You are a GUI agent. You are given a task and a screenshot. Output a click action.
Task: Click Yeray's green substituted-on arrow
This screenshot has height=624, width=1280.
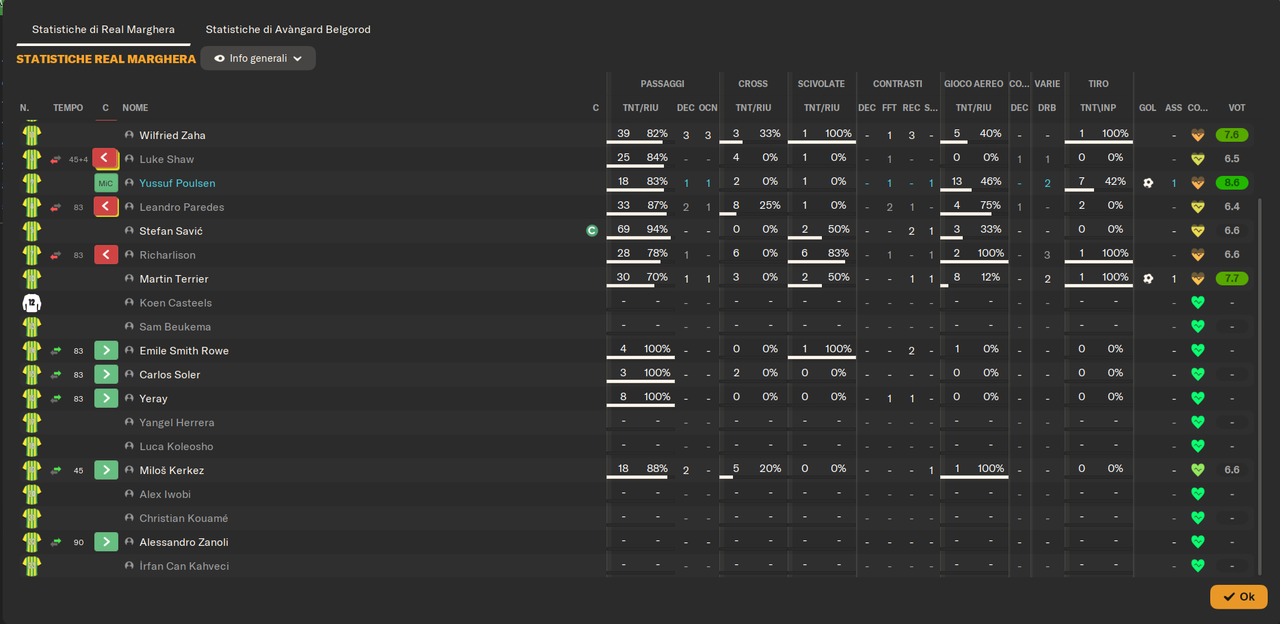point(106,399)
